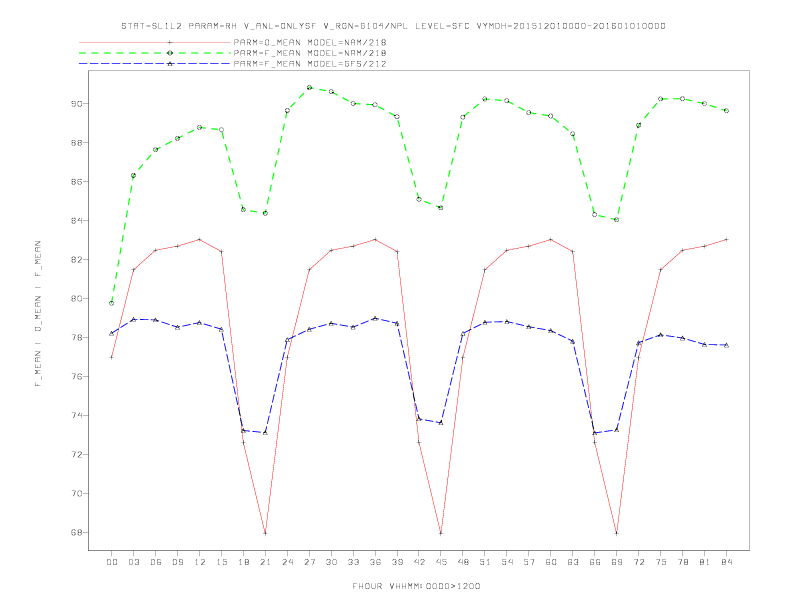Click x-axis tick label 06

[x=156, y=562]
